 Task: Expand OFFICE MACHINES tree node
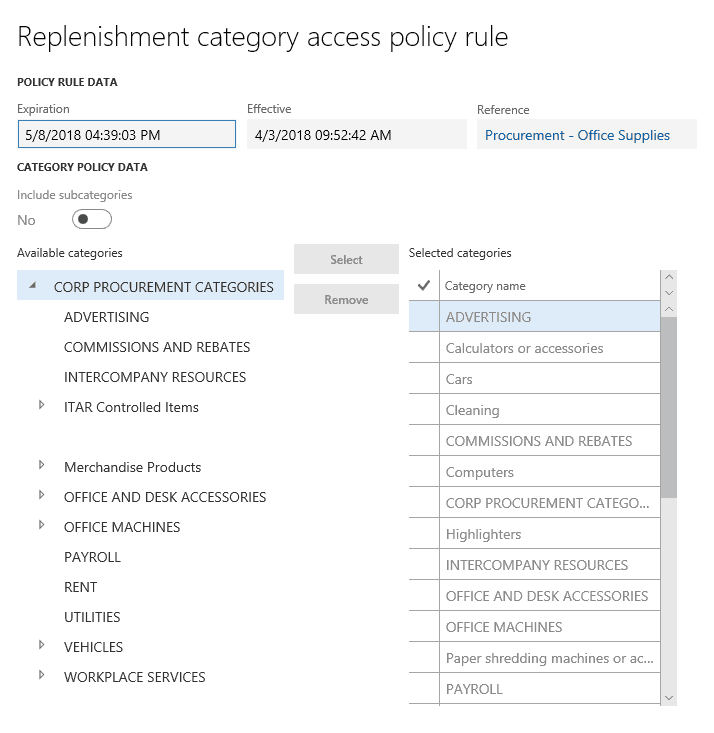[x=42, y=525]
